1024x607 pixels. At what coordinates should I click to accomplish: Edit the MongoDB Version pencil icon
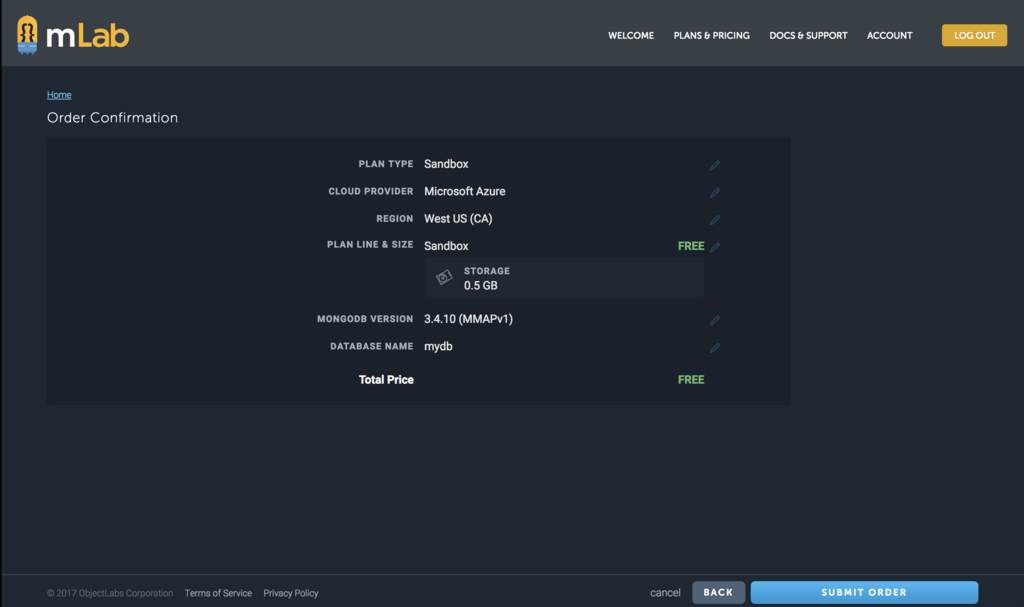(x=714, y=320)
